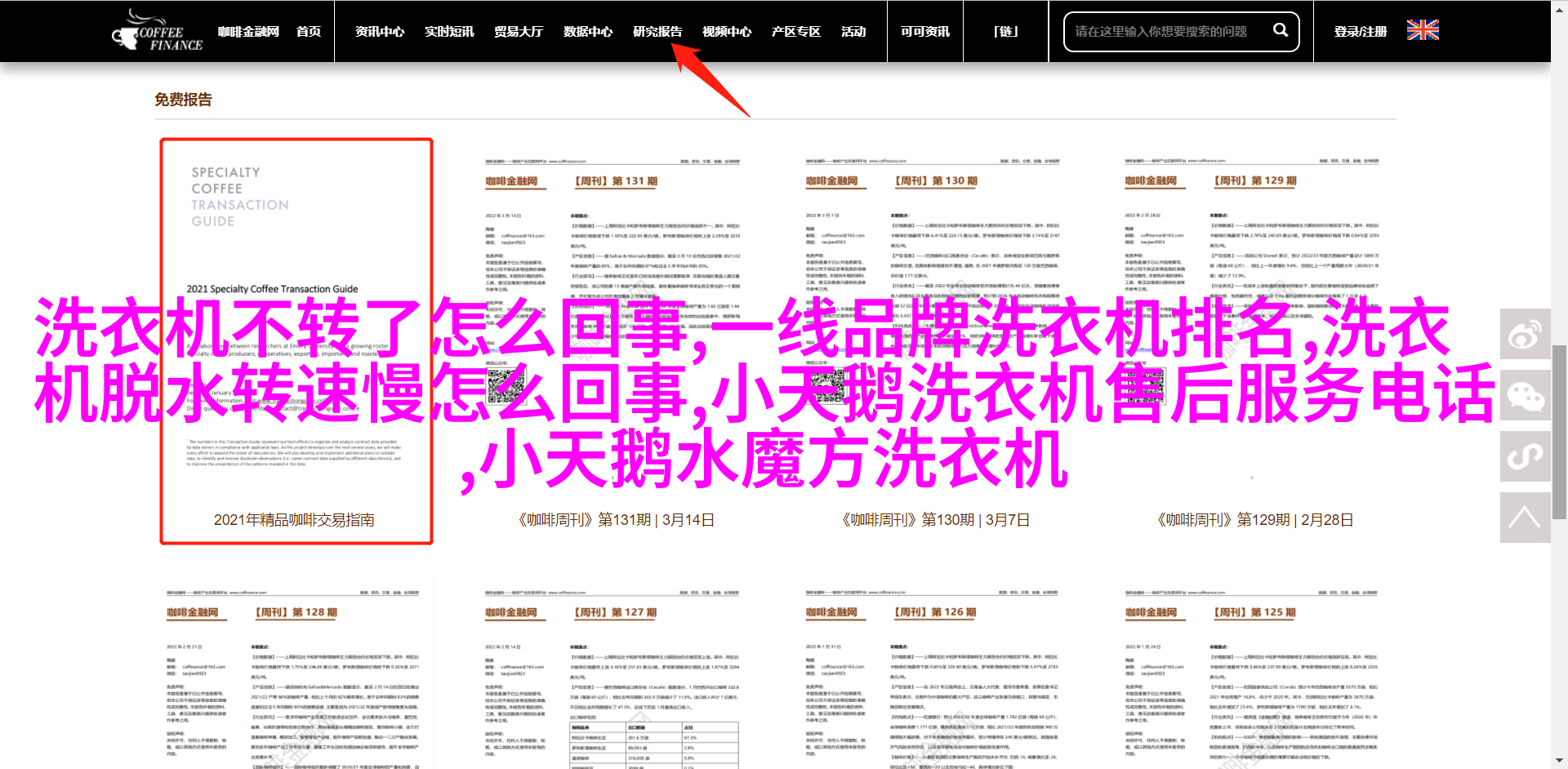This screenshot has height=769, width=1568.
Task: Click the magnifier search icon
Action: (x=1281, y=30)
